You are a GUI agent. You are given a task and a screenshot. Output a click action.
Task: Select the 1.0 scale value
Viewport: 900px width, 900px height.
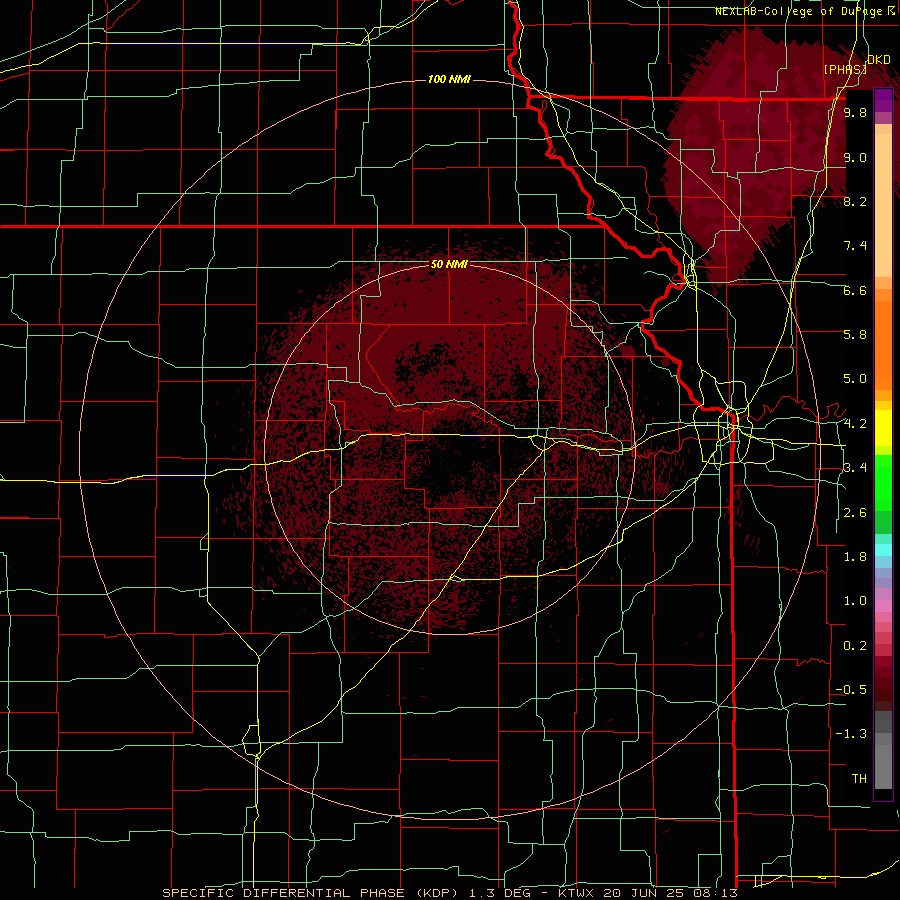[x=855, y=601]
